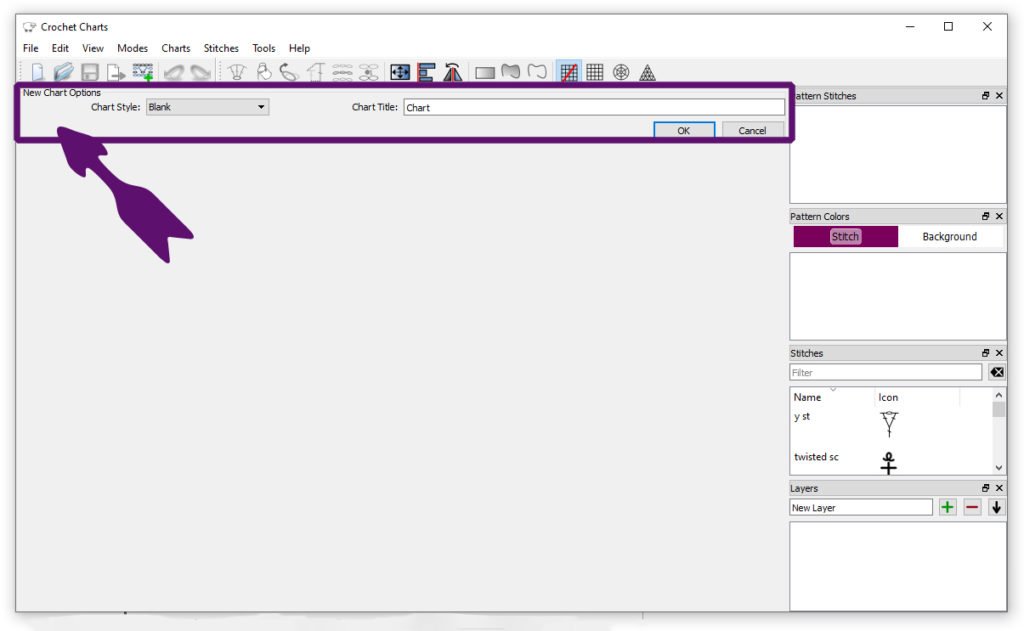Click the Stitches list scroll-down arrow
1024x631 pixels.
tap(999, 468)
